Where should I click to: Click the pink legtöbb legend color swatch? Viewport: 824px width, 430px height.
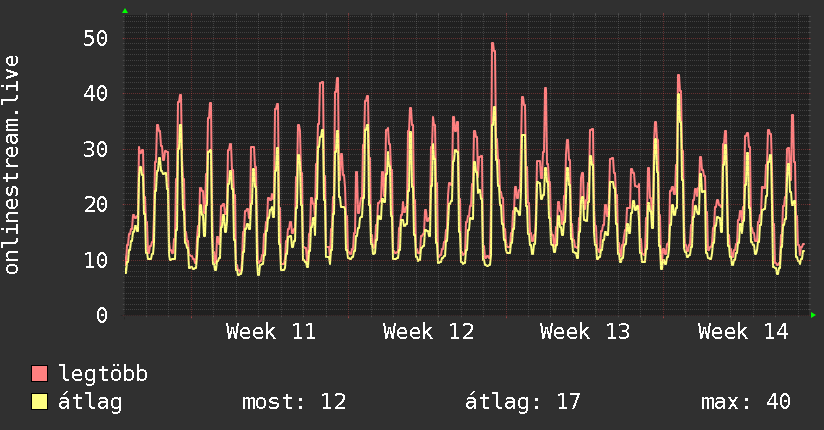tap(39, 373)
